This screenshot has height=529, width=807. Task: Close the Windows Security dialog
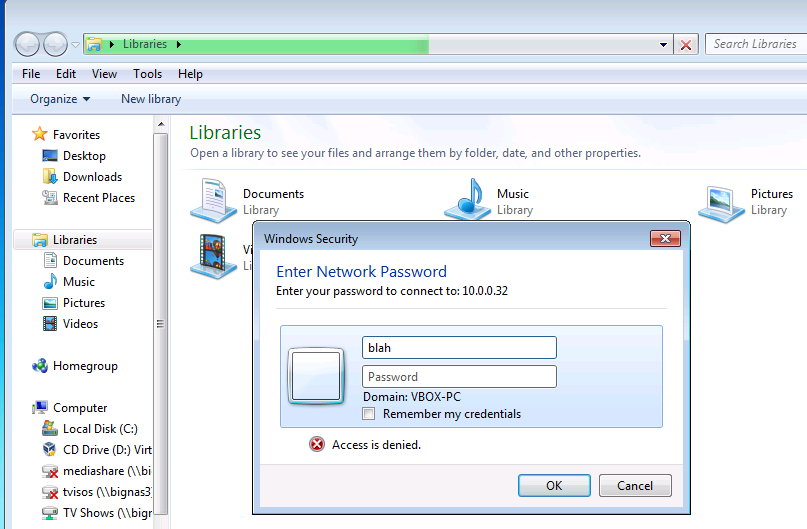tap(665, 238)
